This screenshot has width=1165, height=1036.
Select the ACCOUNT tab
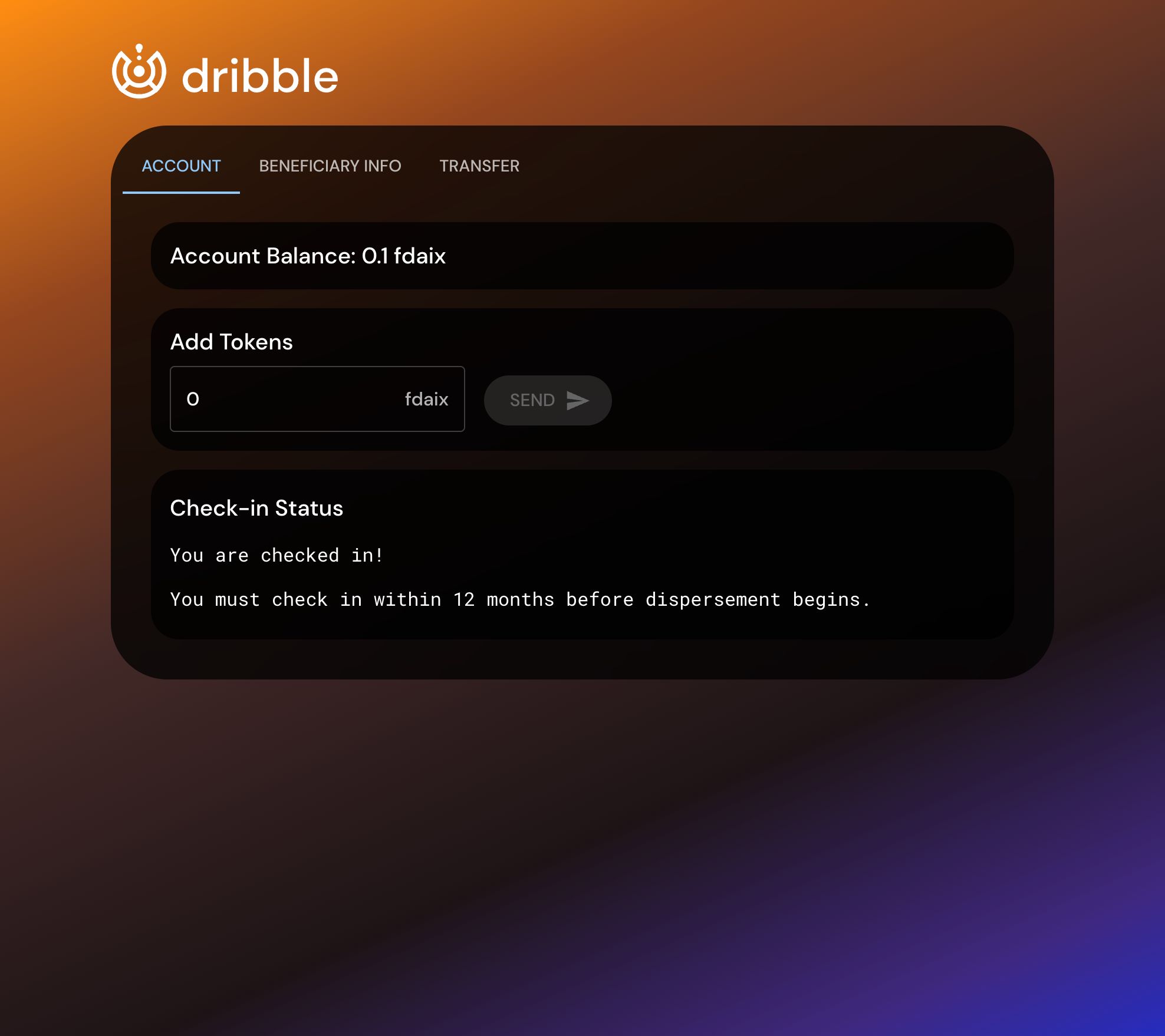(x=181, y=166)
